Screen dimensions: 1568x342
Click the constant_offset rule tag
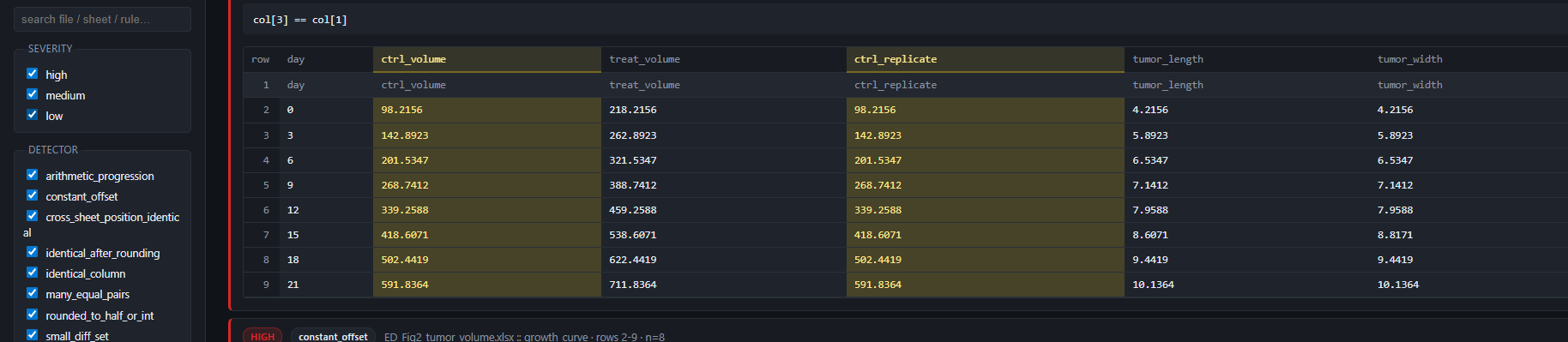coord(333,336)
